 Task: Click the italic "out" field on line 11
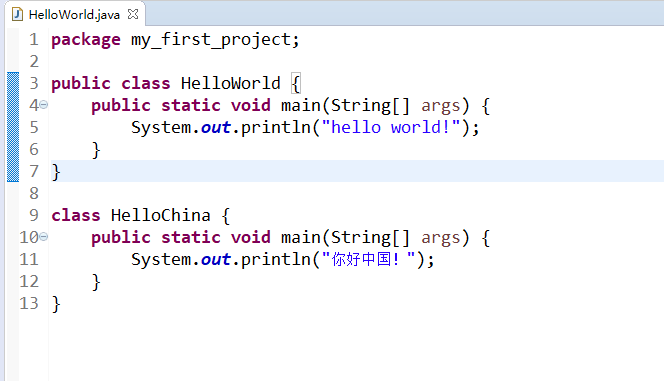[216, 259]
